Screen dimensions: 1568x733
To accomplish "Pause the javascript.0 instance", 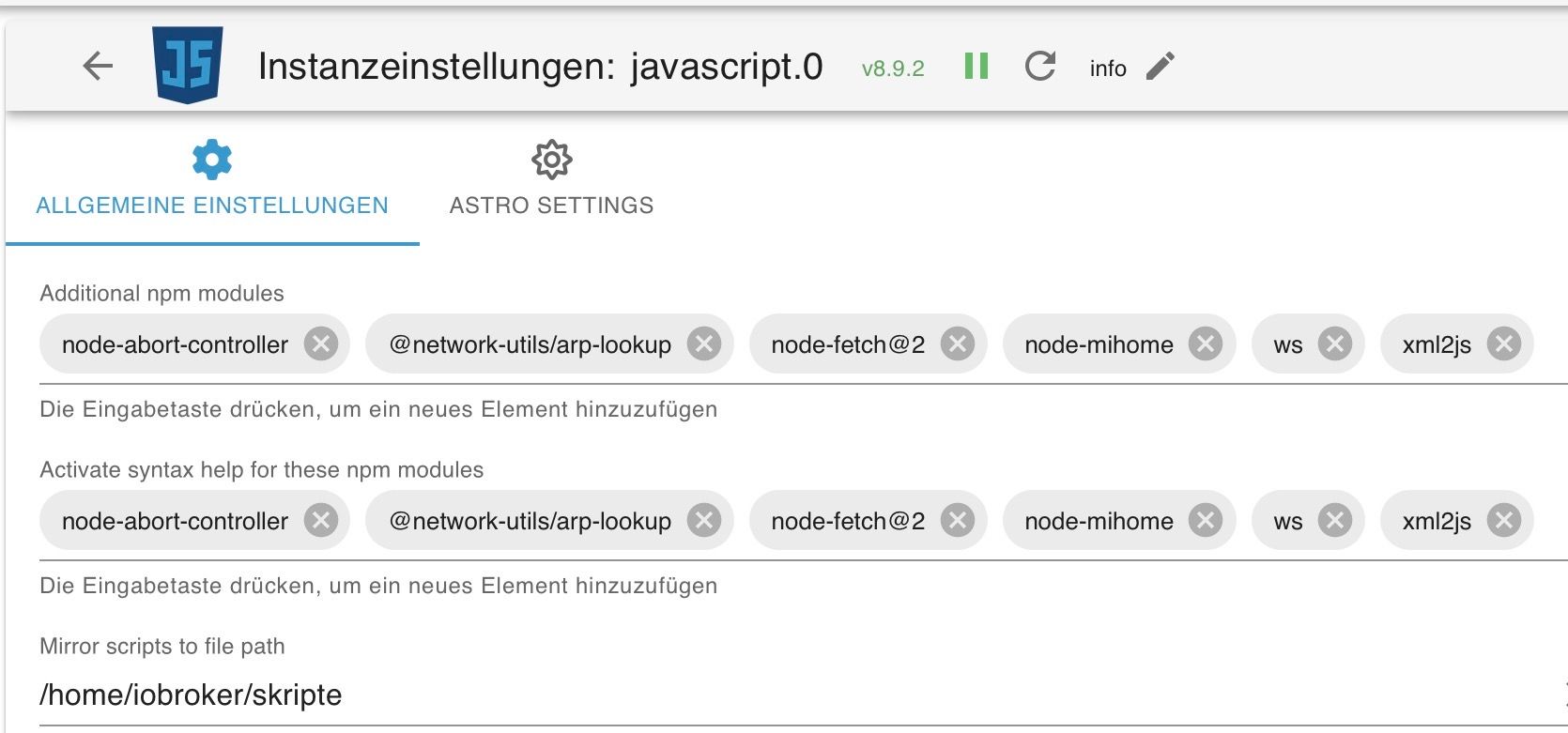I will pos(976,66).
